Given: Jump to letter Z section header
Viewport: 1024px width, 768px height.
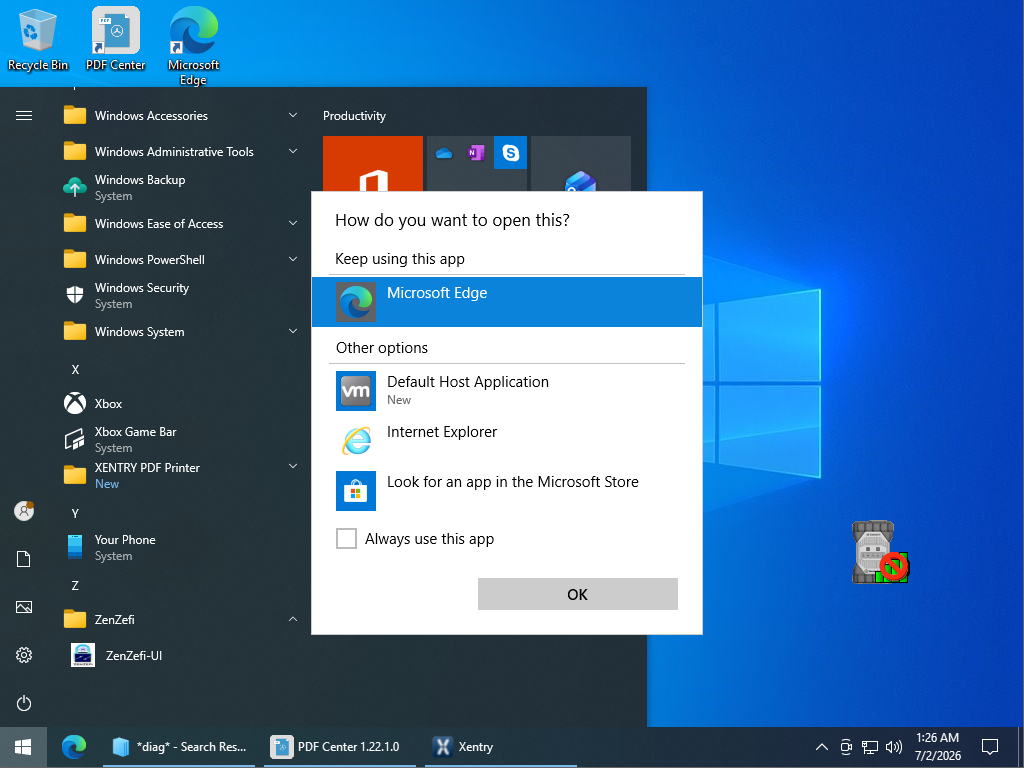Looking at the screenshot, I should point(75,586).
